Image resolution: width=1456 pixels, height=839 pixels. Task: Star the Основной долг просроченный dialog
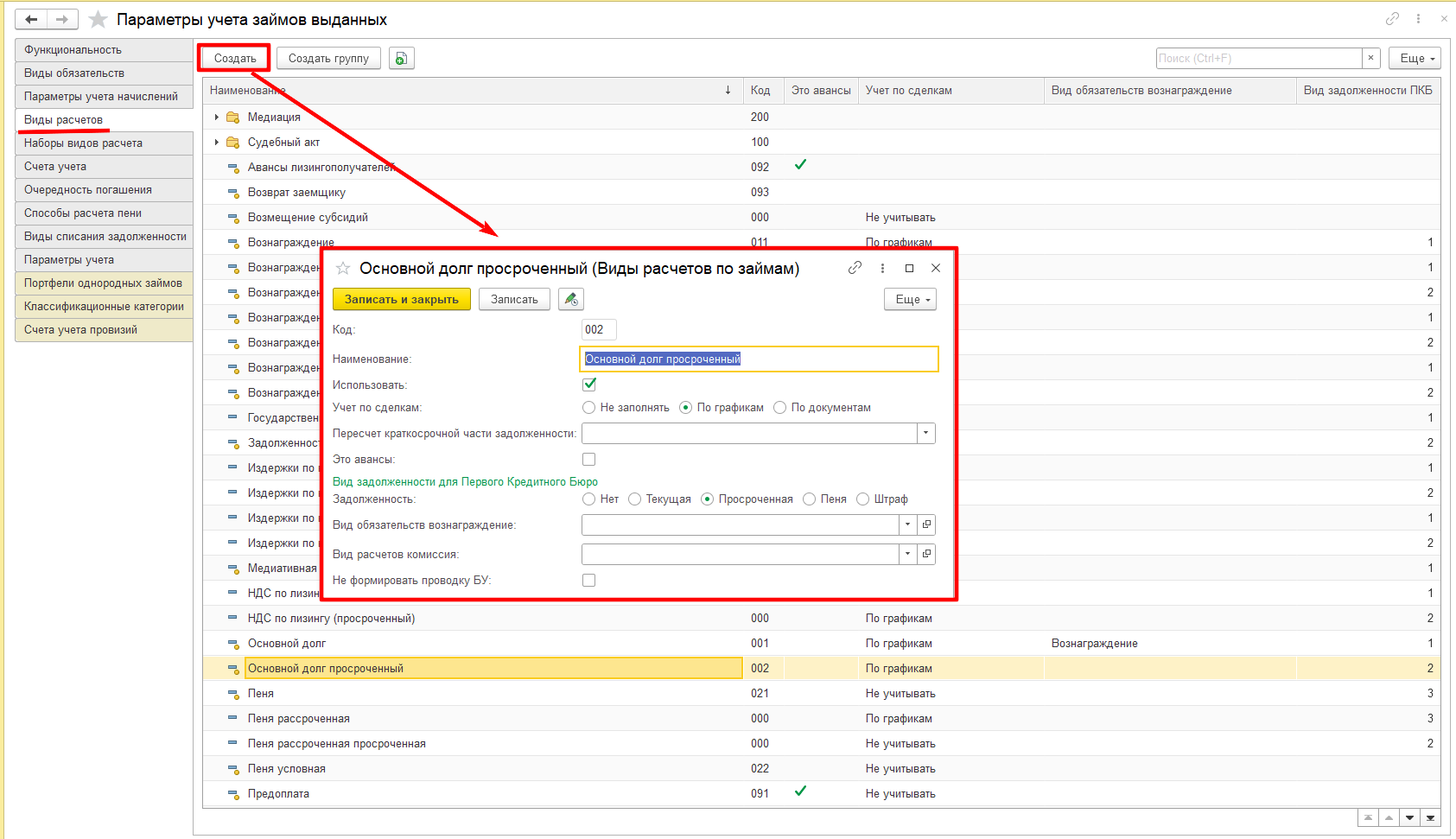pos(343,269)
